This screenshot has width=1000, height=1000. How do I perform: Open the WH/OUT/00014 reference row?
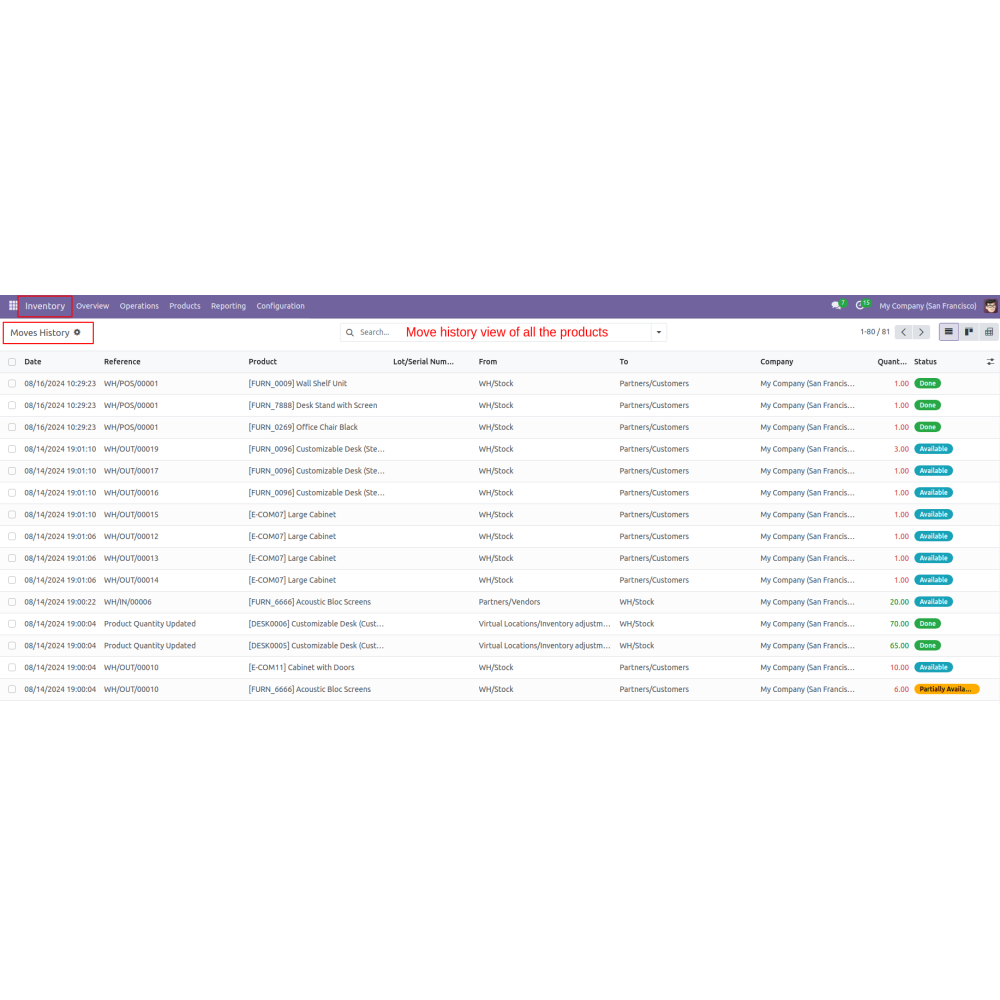pos(131,580)
